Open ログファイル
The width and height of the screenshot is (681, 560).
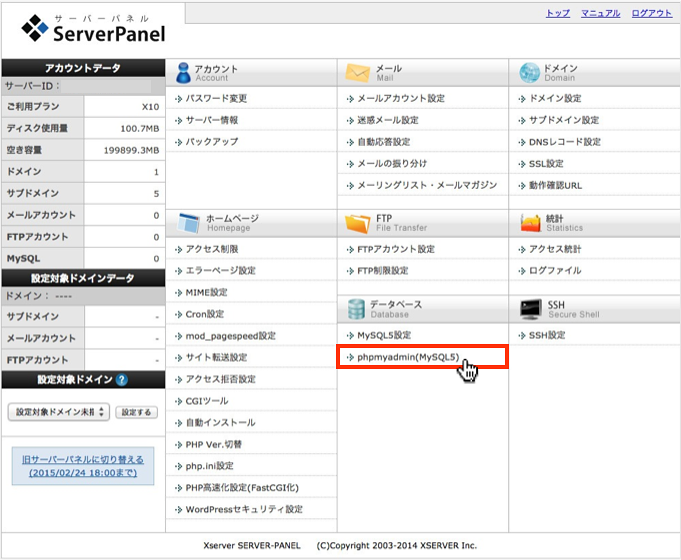[555, 271]
